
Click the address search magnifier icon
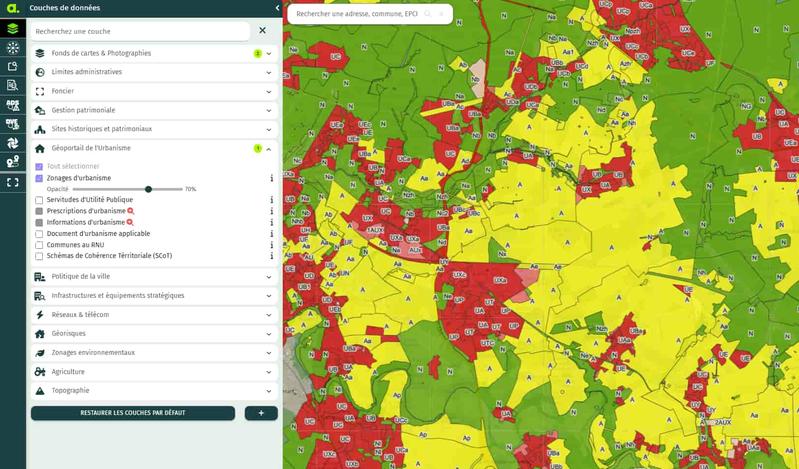click(428, 14)
